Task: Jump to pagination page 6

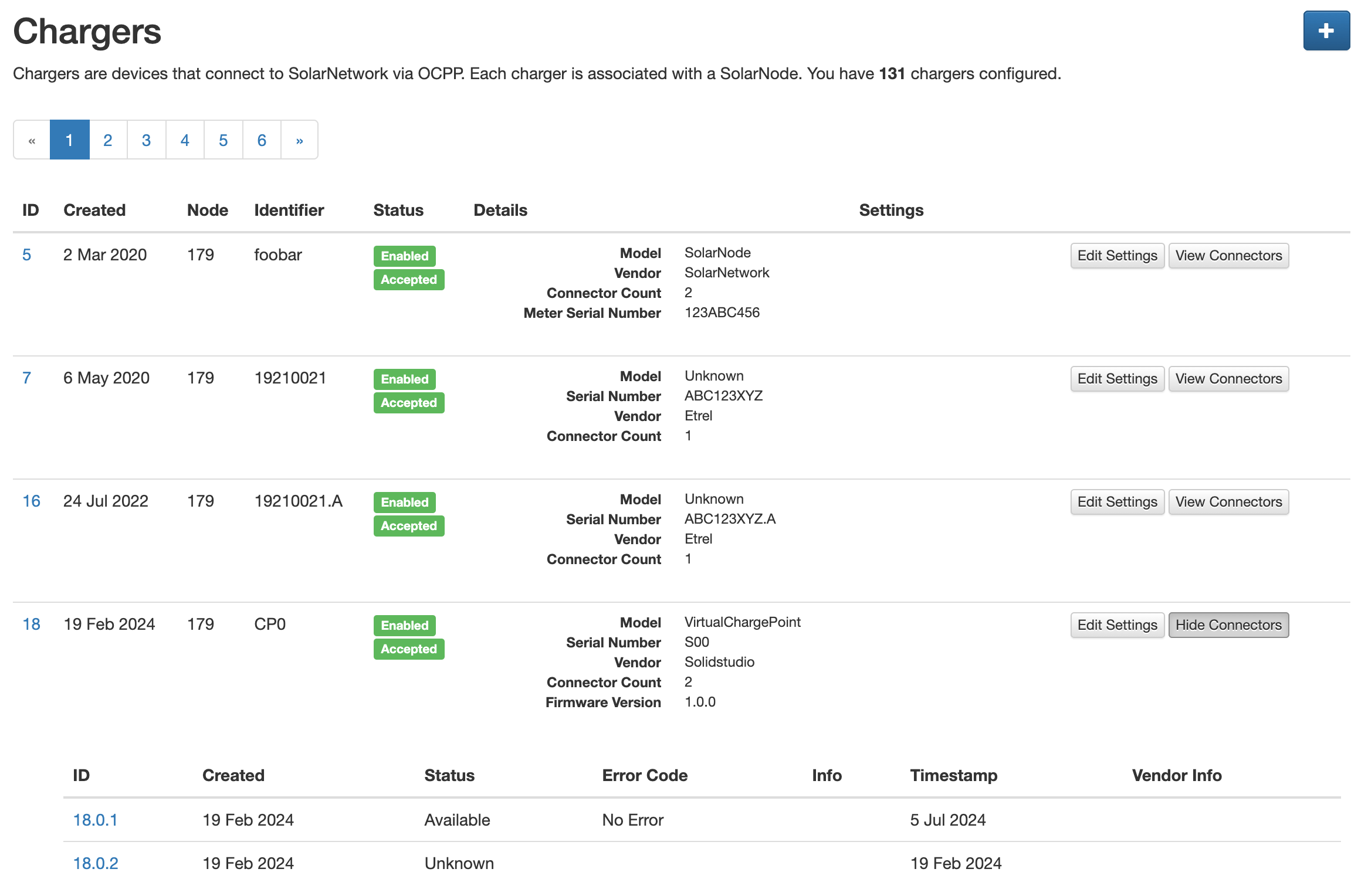Action: pyautogui.click(x=262, y=140)
